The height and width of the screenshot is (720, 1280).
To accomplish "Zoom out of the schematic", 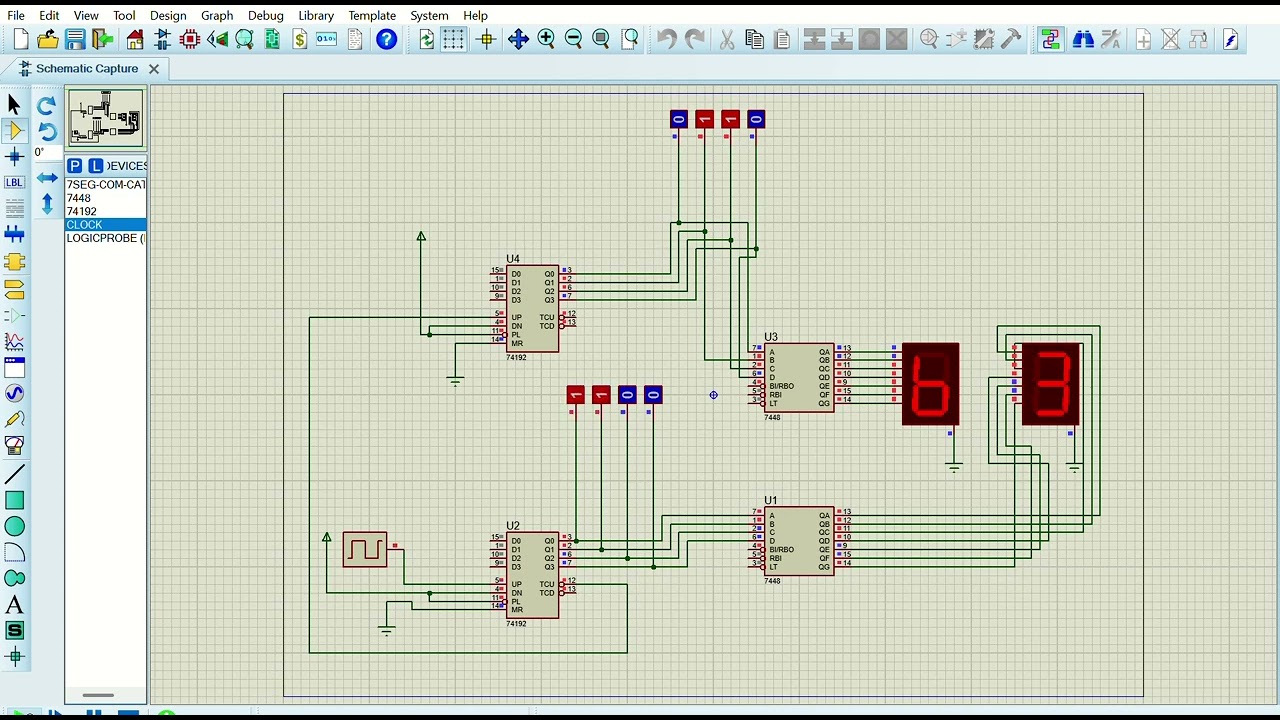I will click(x=573, y=39).
